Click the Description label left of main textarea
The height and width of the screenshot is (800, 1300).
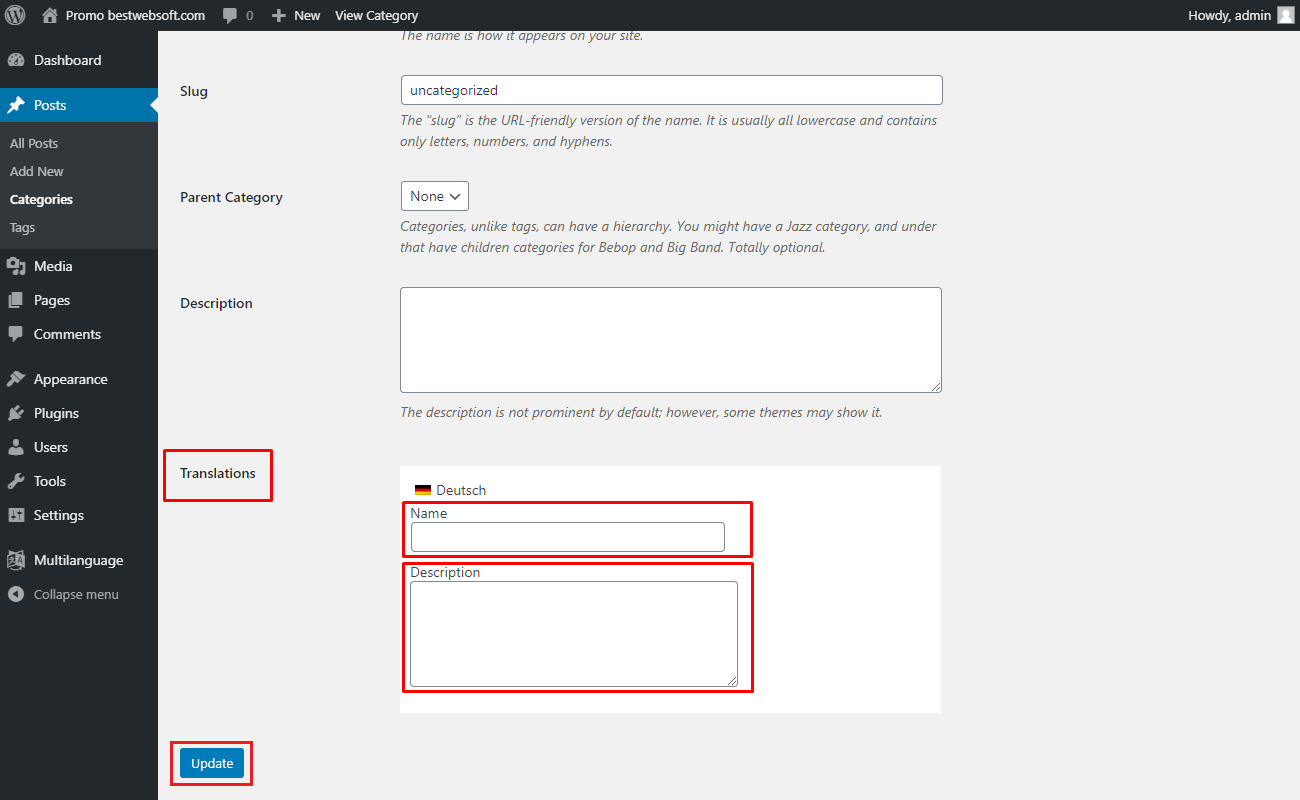click(216, 303)
